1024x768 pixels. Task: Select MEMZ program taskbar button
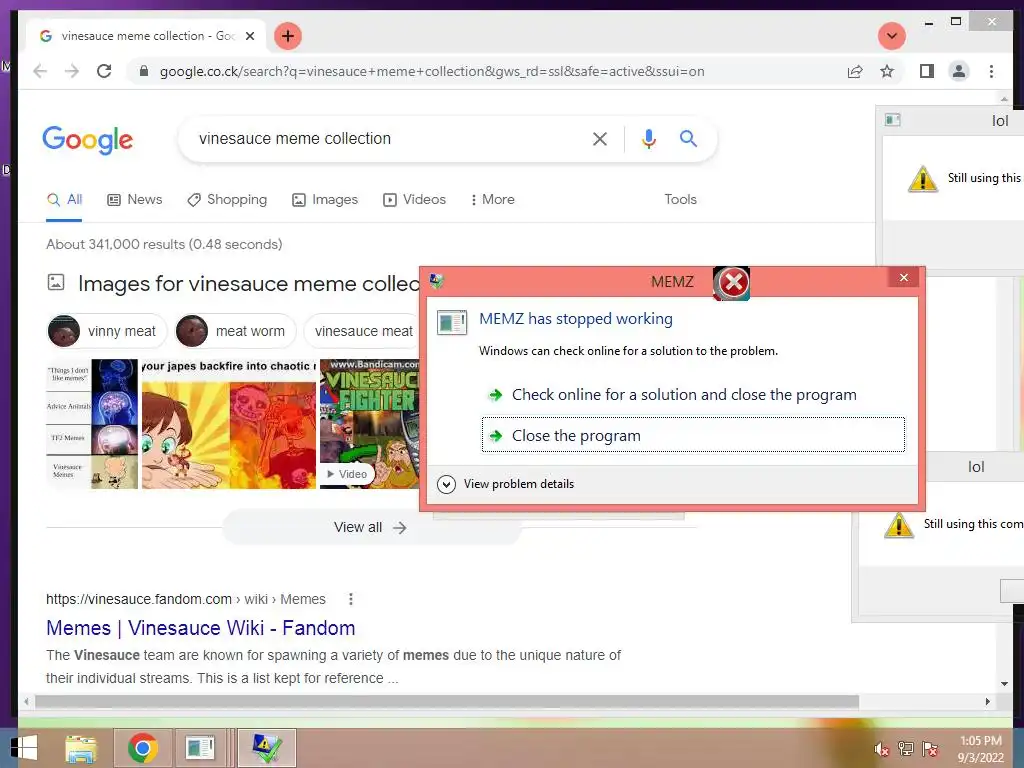point(200,748)
